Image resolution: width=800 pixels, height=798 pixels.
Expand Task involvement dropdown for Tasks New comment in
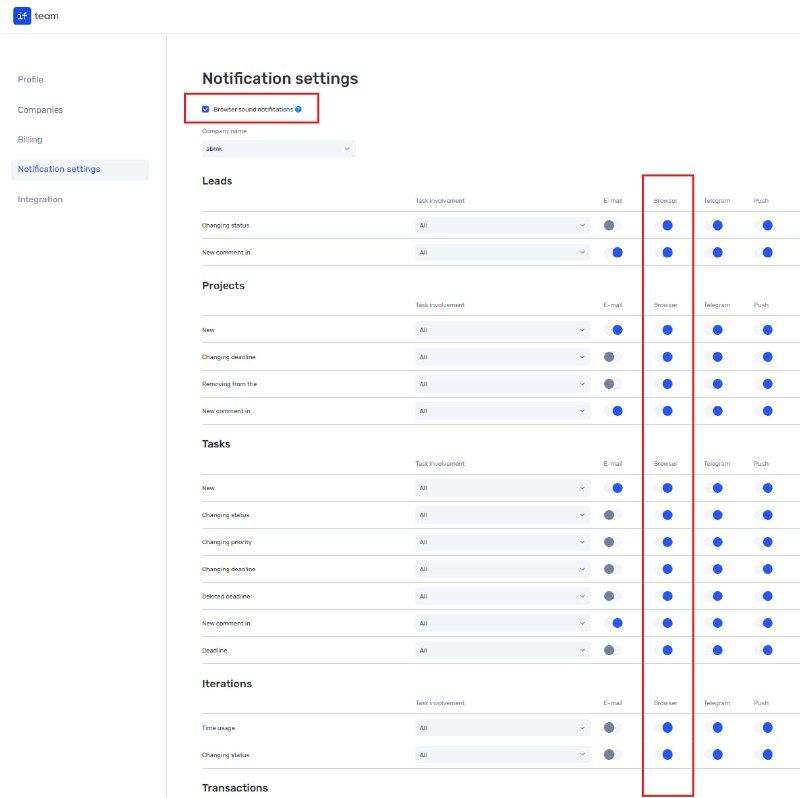point(503,623)
